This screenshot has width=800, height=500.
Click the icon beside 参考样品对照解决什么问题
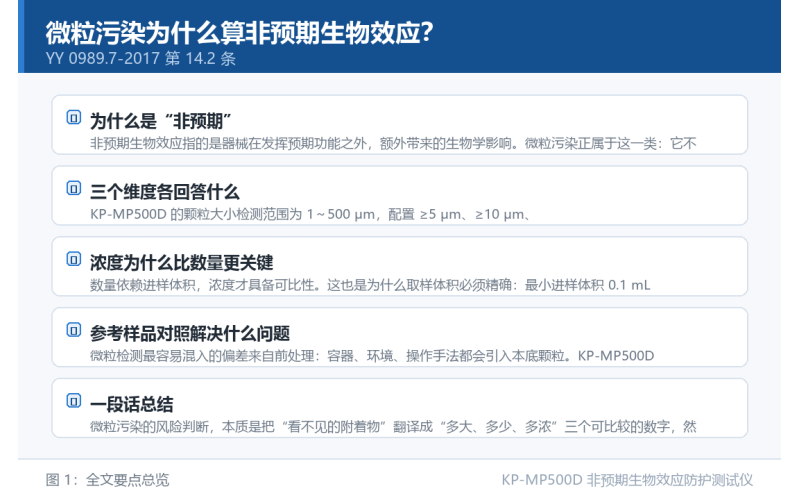pos(73,330)
